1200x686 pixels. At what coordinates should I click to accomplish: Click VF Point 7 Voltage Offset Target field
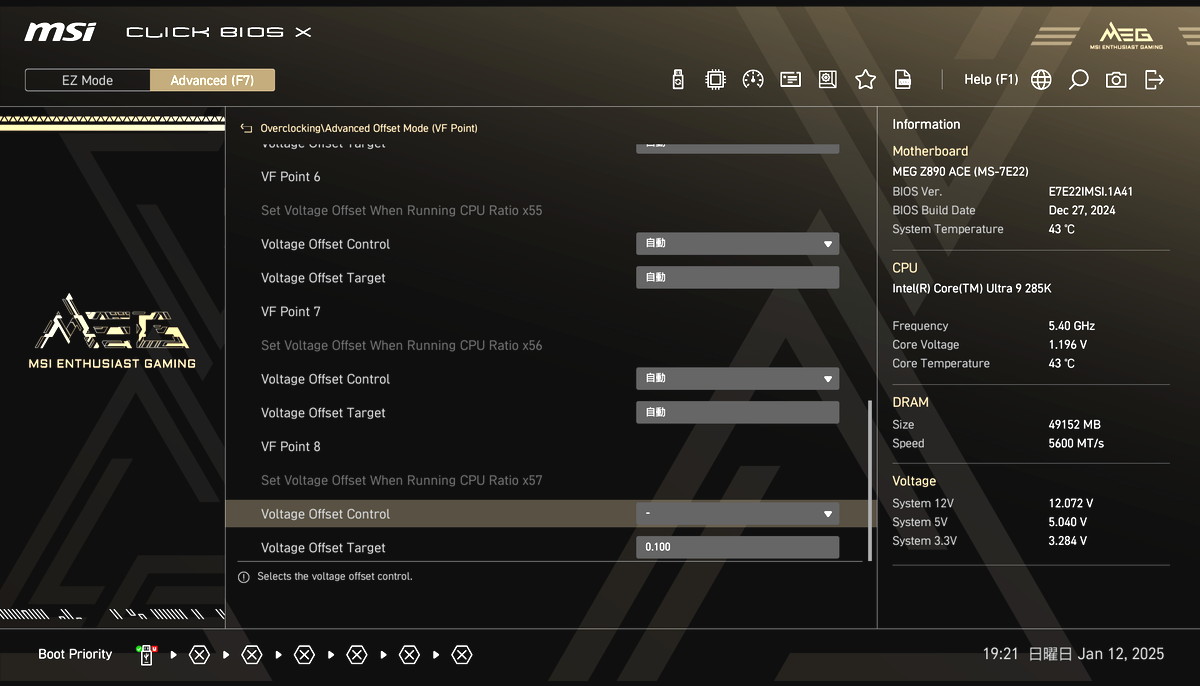pos(737,413)
